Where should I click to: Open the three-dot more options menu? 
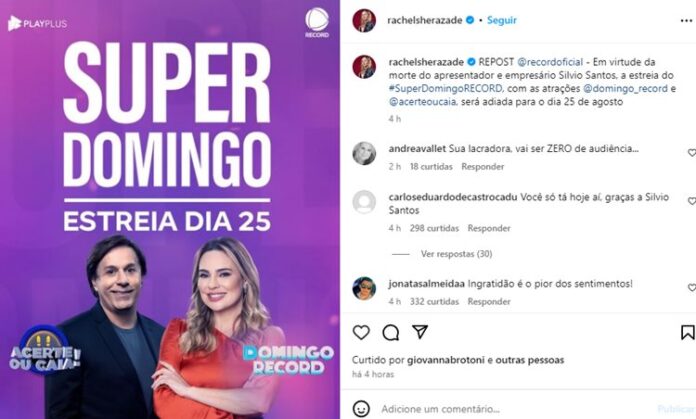click(686, 20)
